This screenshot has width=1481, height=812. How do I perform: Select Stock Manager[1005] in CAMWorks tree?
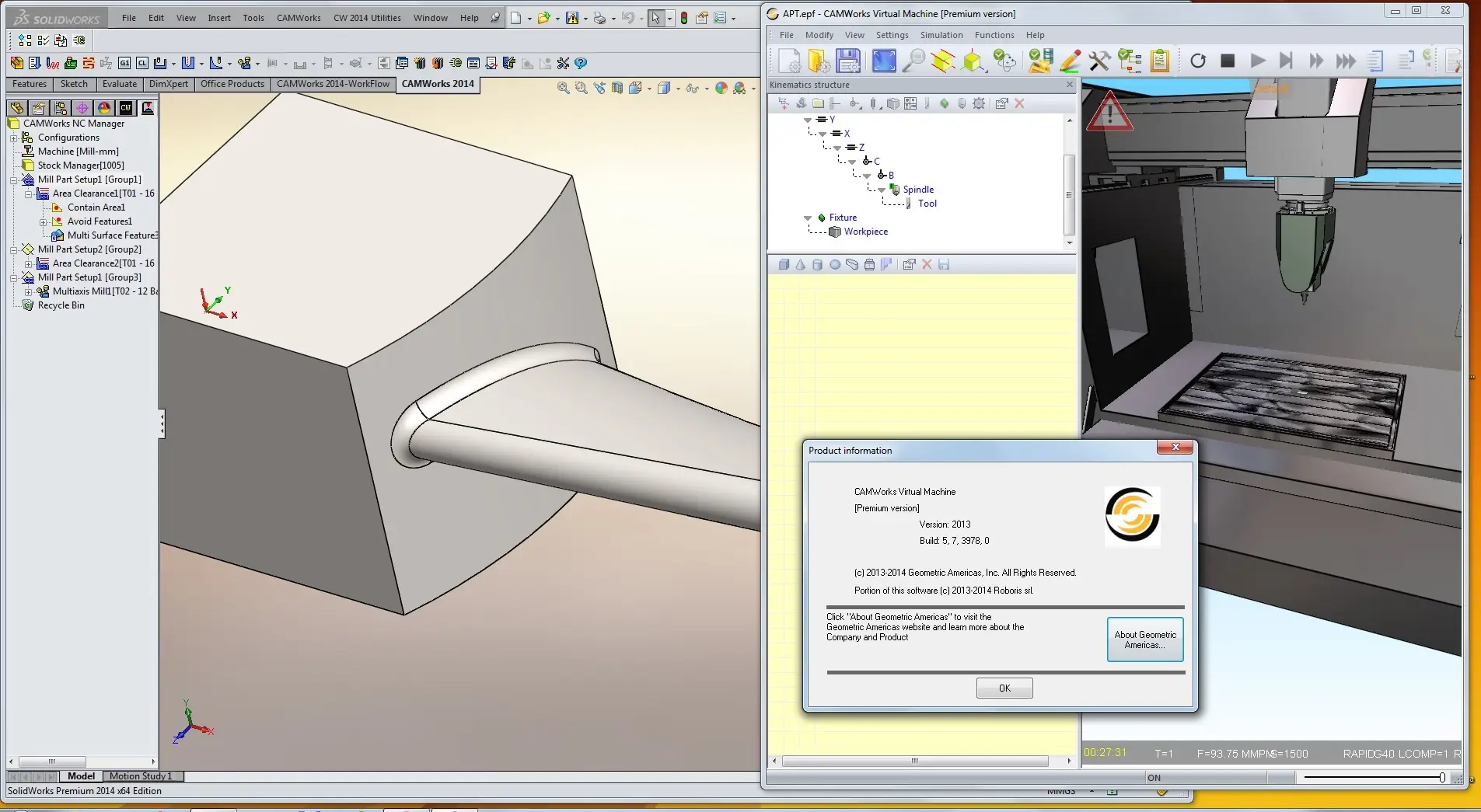tap(81, 166)
